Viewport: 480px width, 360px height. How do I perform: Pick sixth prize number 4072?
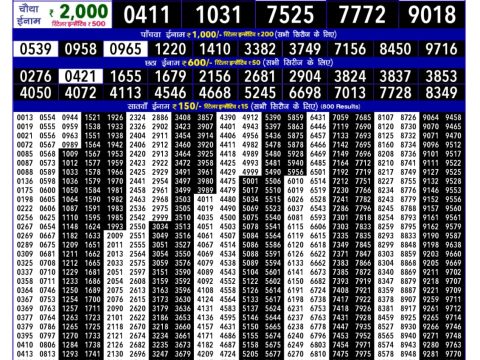click(81, 93)
